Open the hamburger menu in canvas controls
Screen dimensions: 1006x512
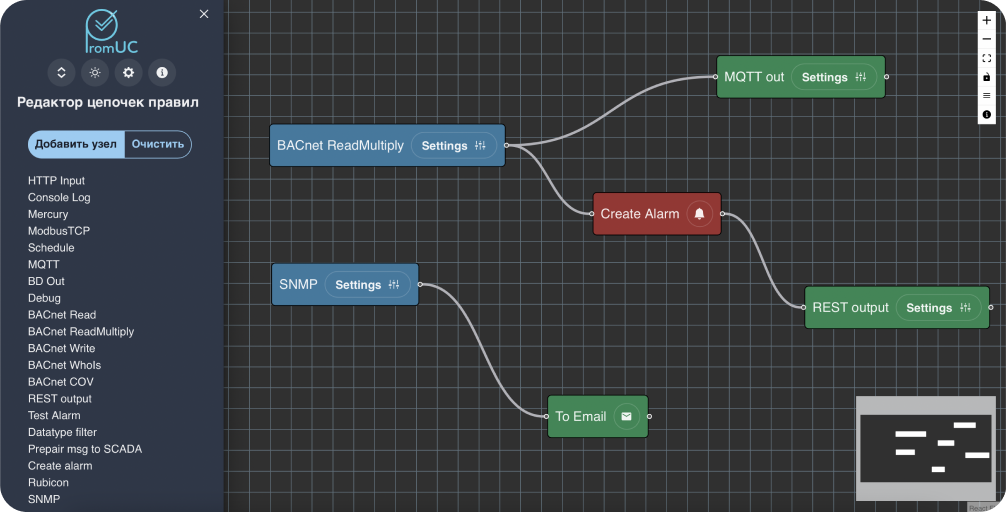pos(987,96)
